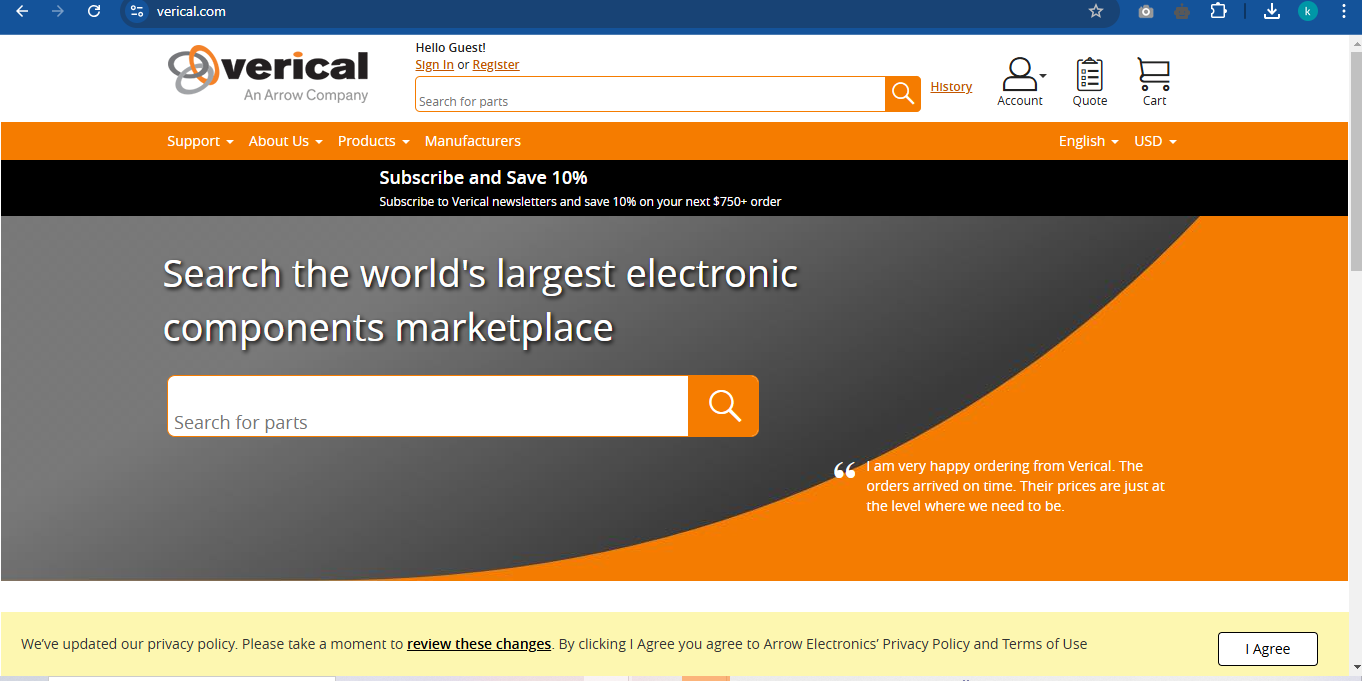Click hero large search magnifier button
This screenshot has width=1362, height=681.
[x=724, y=406]
